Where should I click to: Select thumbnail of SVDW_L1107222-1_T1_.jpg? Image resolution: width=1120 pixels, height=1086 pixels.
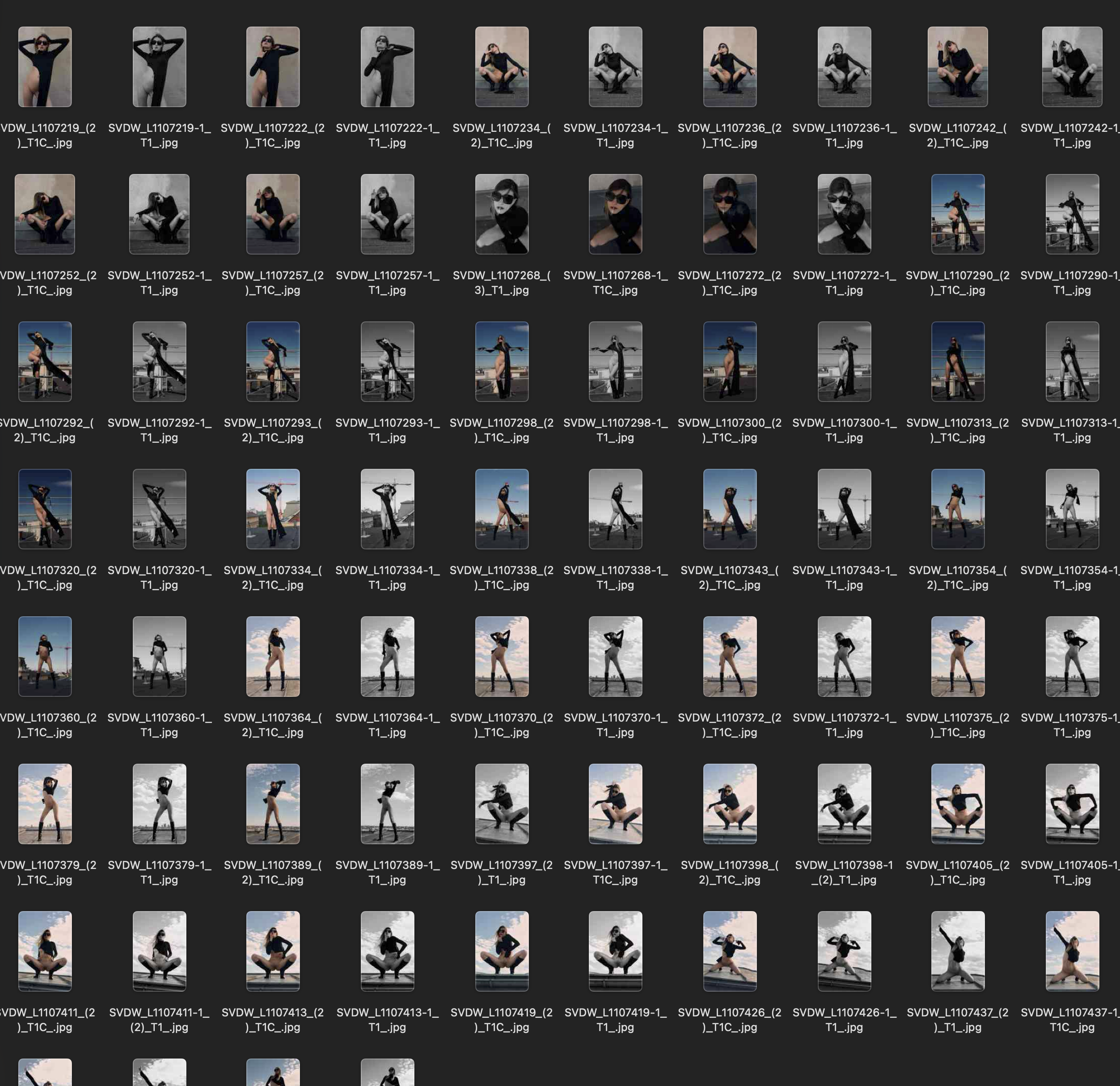[x=387, y=67]
